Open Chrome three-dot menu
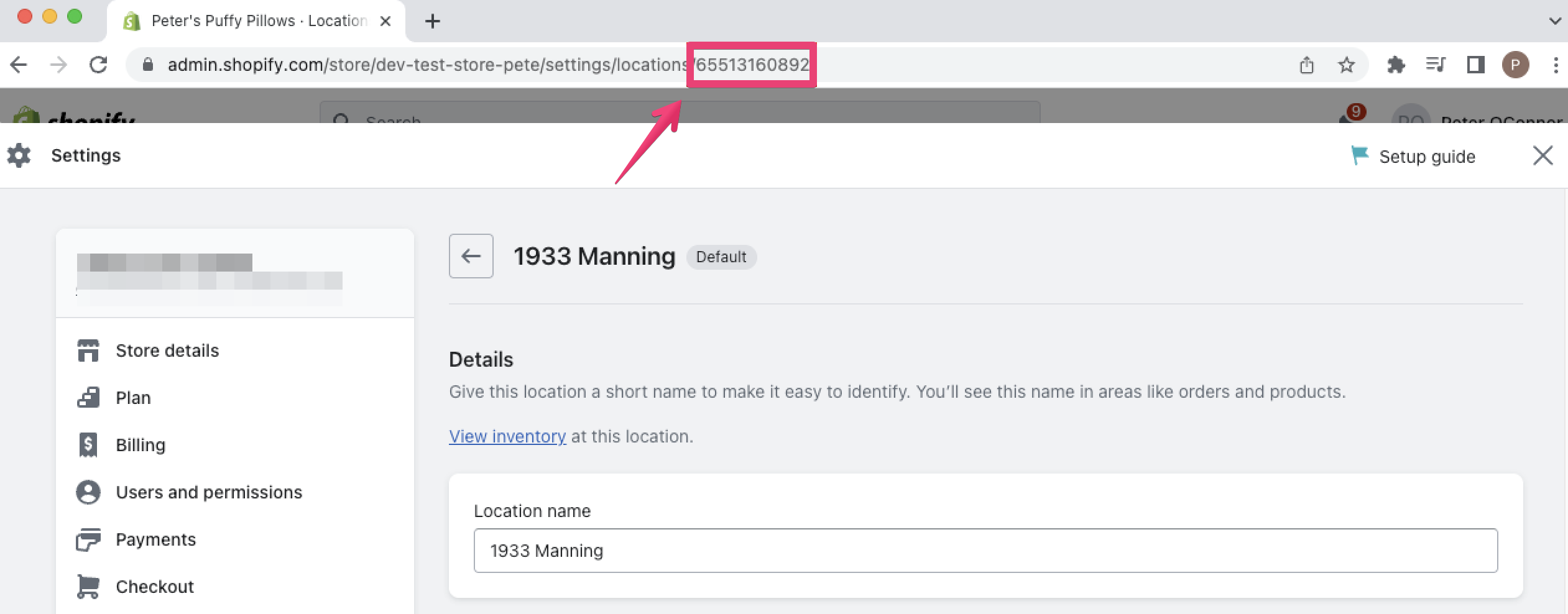The height and width of the screenshot is (614, 1568). coord(1556,65)
